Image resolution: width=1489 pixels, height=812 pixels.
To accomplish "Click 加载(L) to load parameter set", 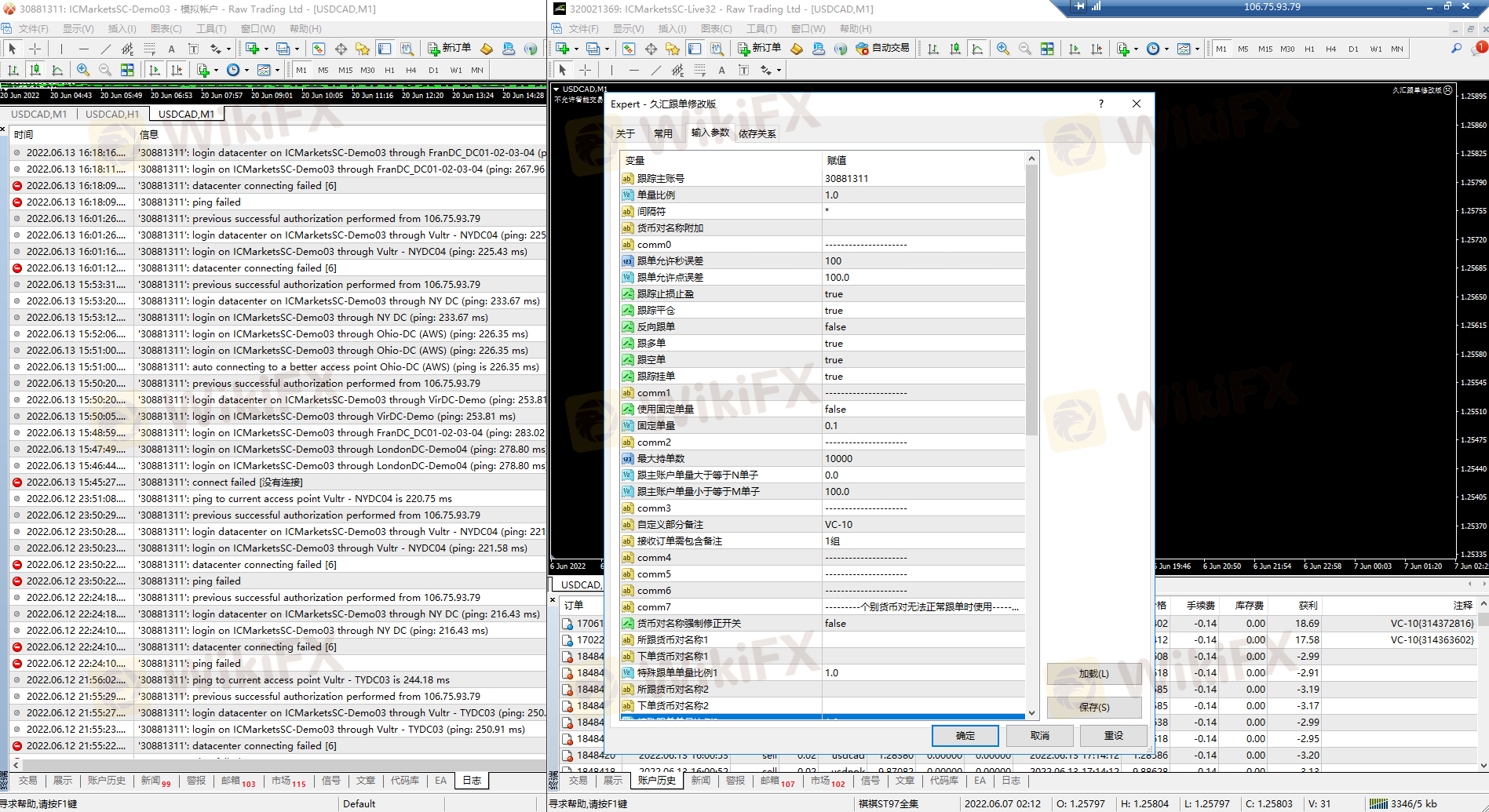I will point(1093,673).
